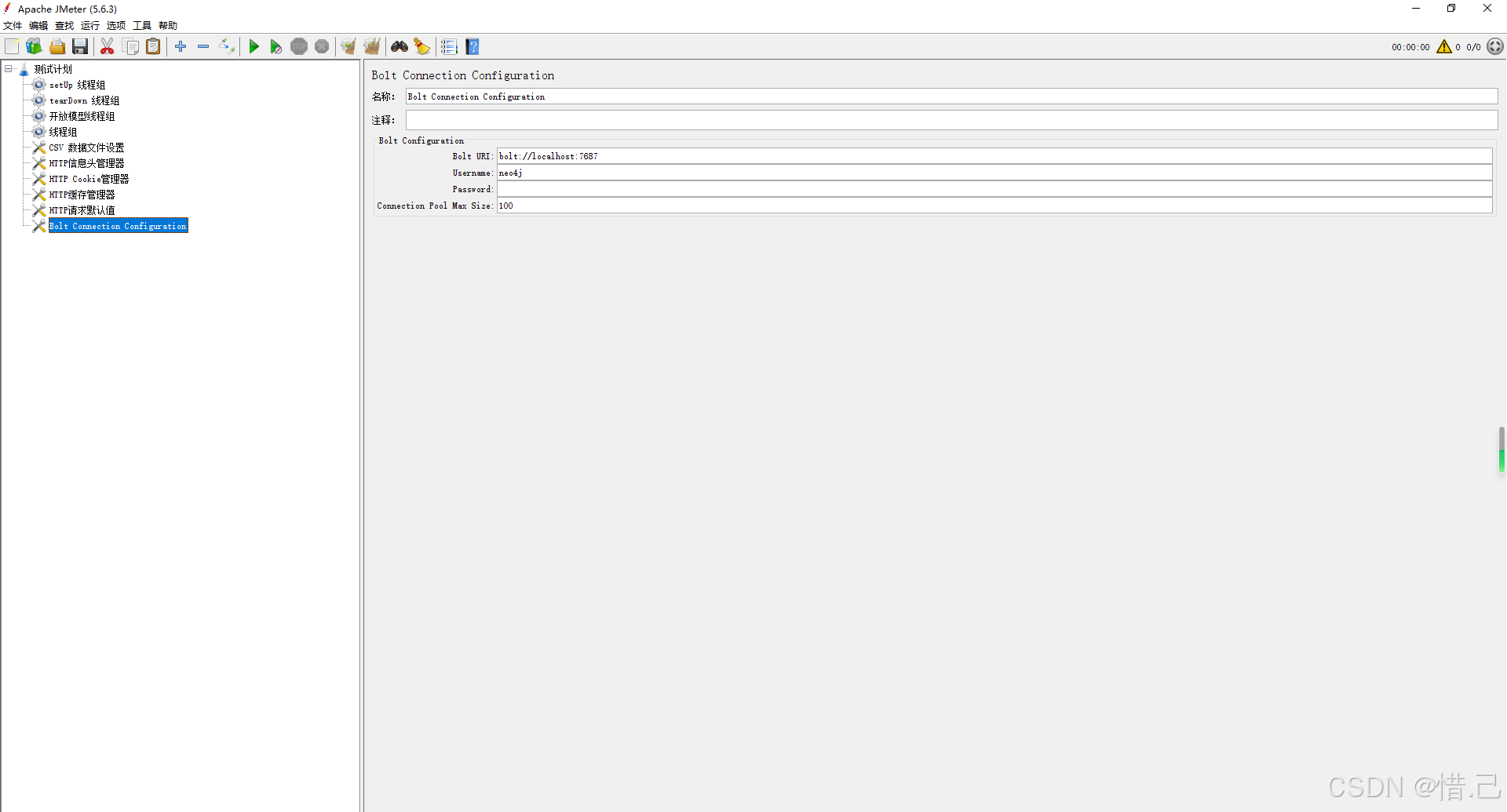Viewport: 1507px width, 812px height.
Task: Reset search with the broom icon
Action: [x=422, y=47]
